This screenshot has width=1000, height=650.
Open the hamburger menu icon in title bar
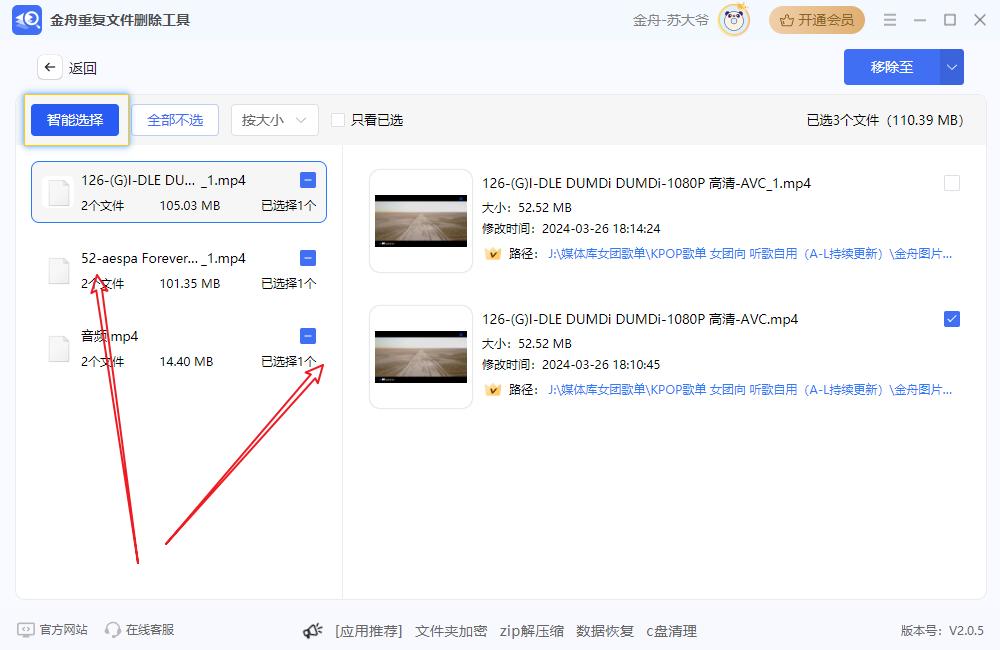point(890,20)
